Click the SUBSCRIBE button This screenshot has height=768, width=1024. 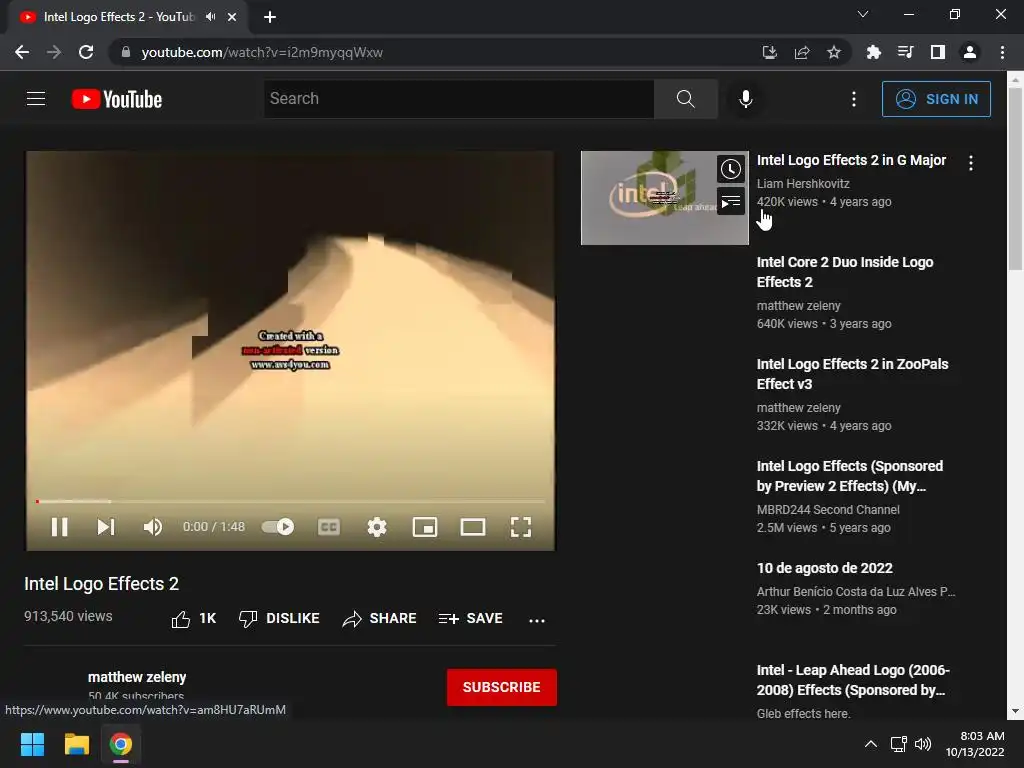click(502, 687)
